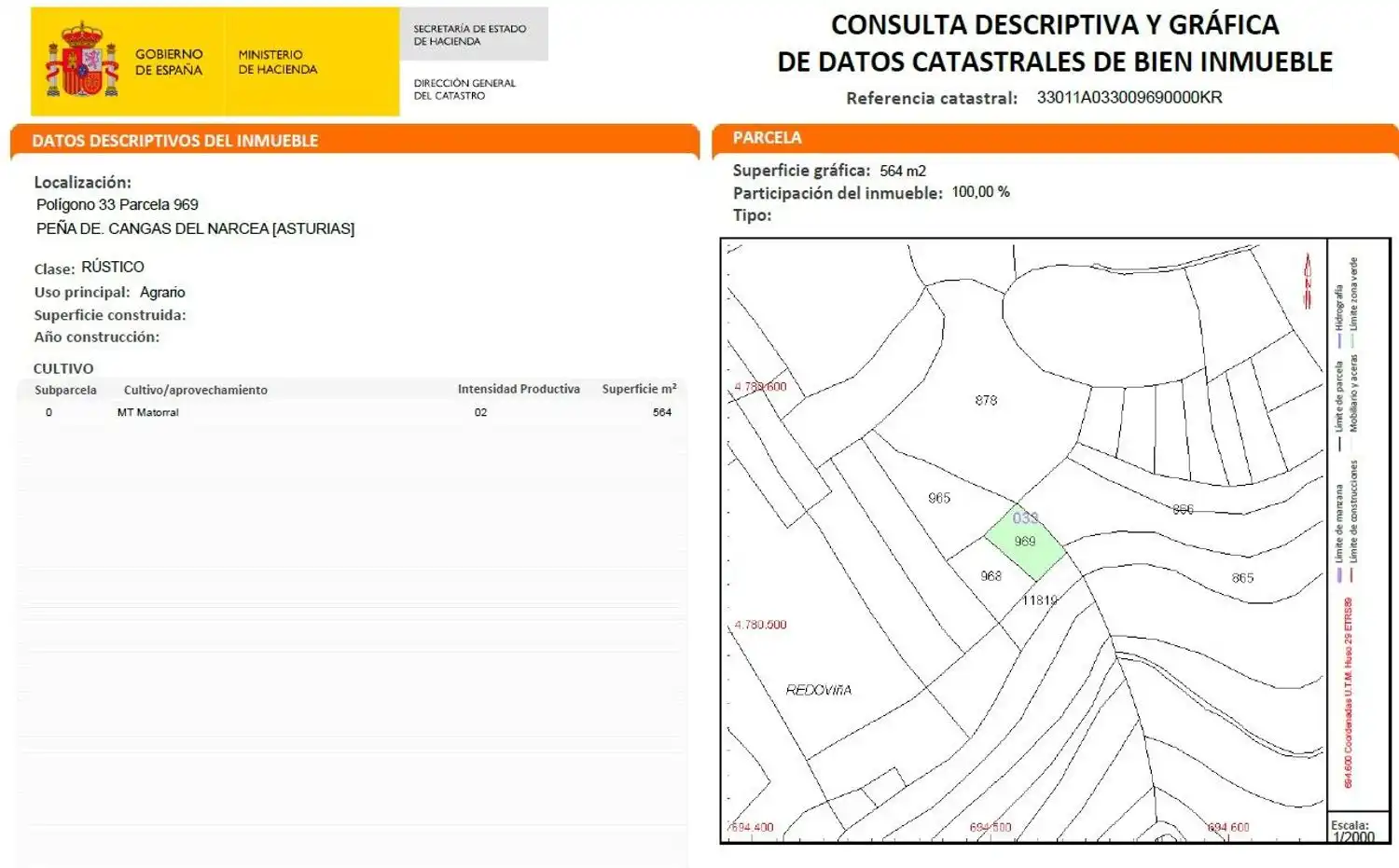1399x868 pixels.
Task: Click 'Intensidad Productiva' column header
Action: (x=519, y=389)
